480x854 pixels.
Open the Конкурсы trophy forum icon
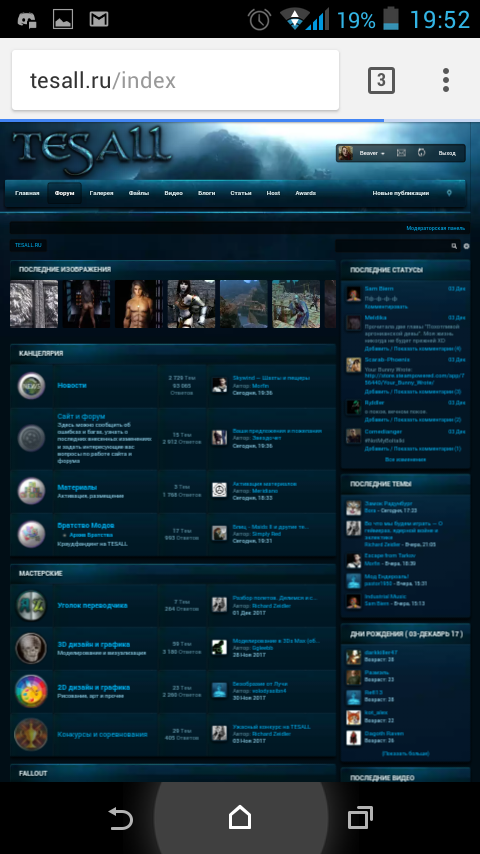(31, 734)
